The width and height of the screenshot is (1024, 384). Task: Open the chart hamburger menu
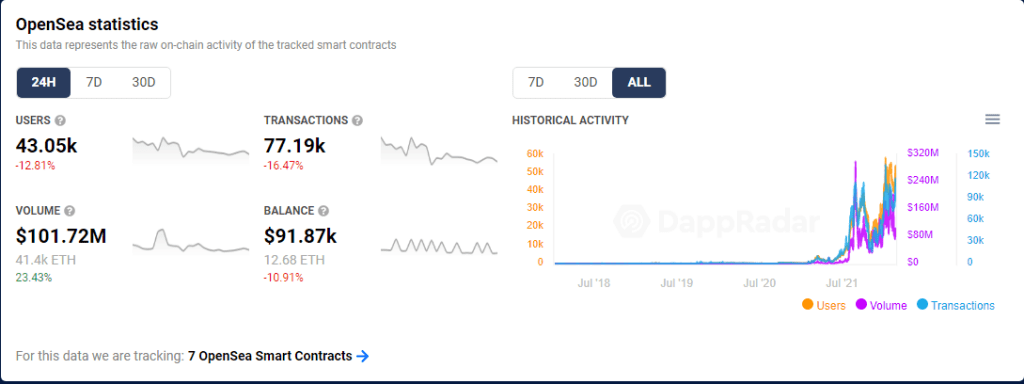tap(992, 119)
